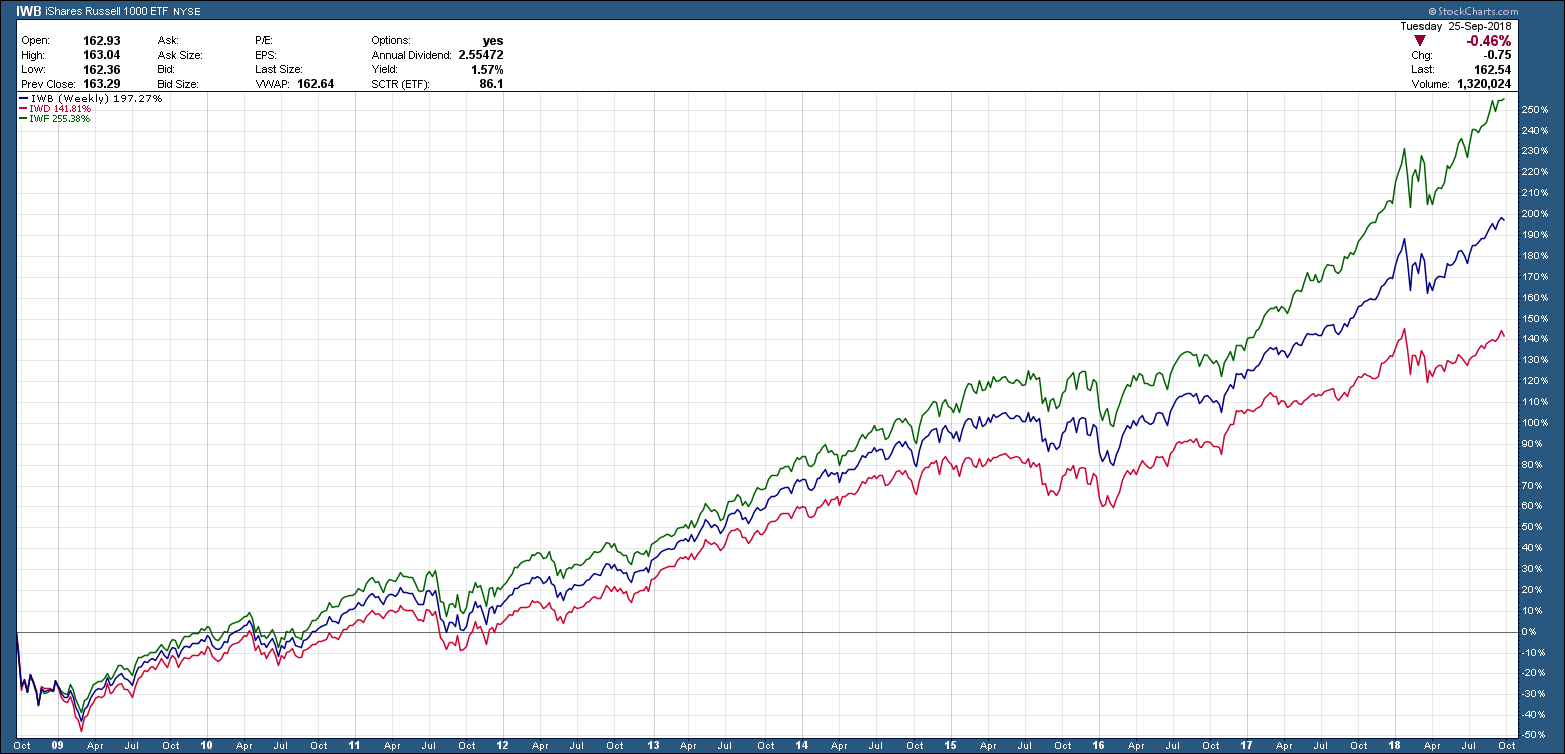The height and width of the screenshot is (754, 1565).
Task: Click the EPS label
Action: coord(267,55)
